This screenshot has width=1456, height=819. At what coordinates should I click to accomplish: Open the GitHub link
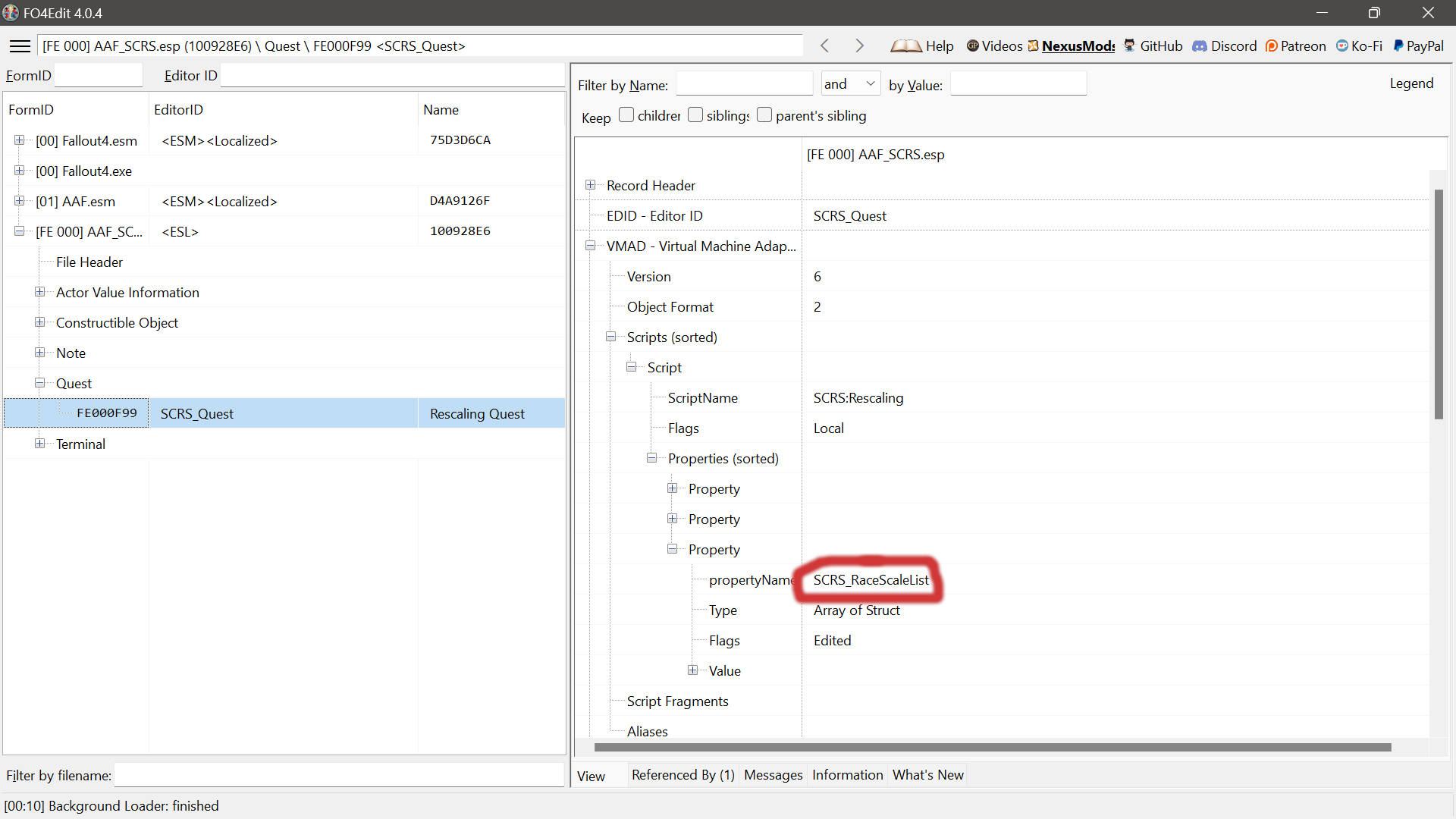(x=1153, y=46)
